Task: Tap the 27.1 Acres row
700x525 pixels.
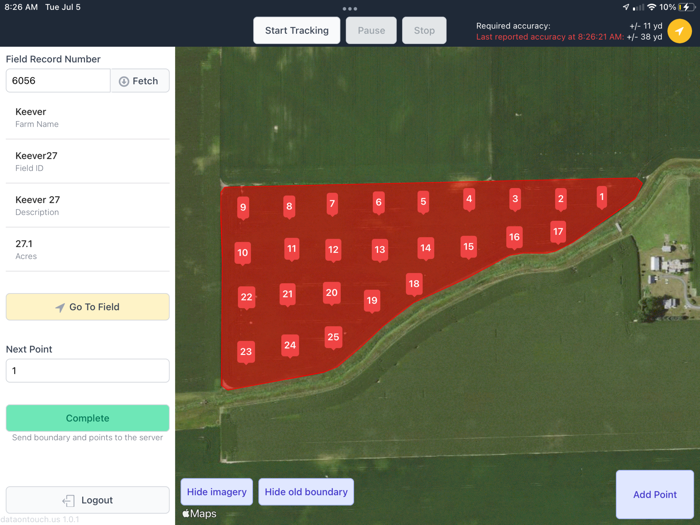Action: 88,249
